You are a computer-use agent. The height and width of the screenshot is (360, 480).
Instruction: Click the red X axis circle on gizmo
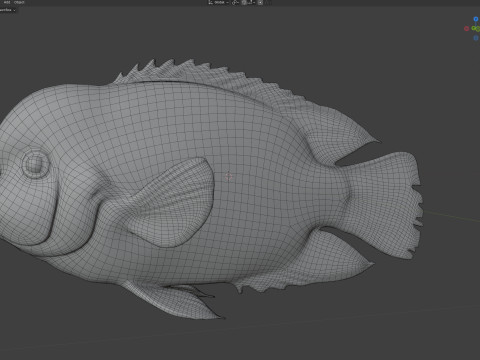click(467, 29)
